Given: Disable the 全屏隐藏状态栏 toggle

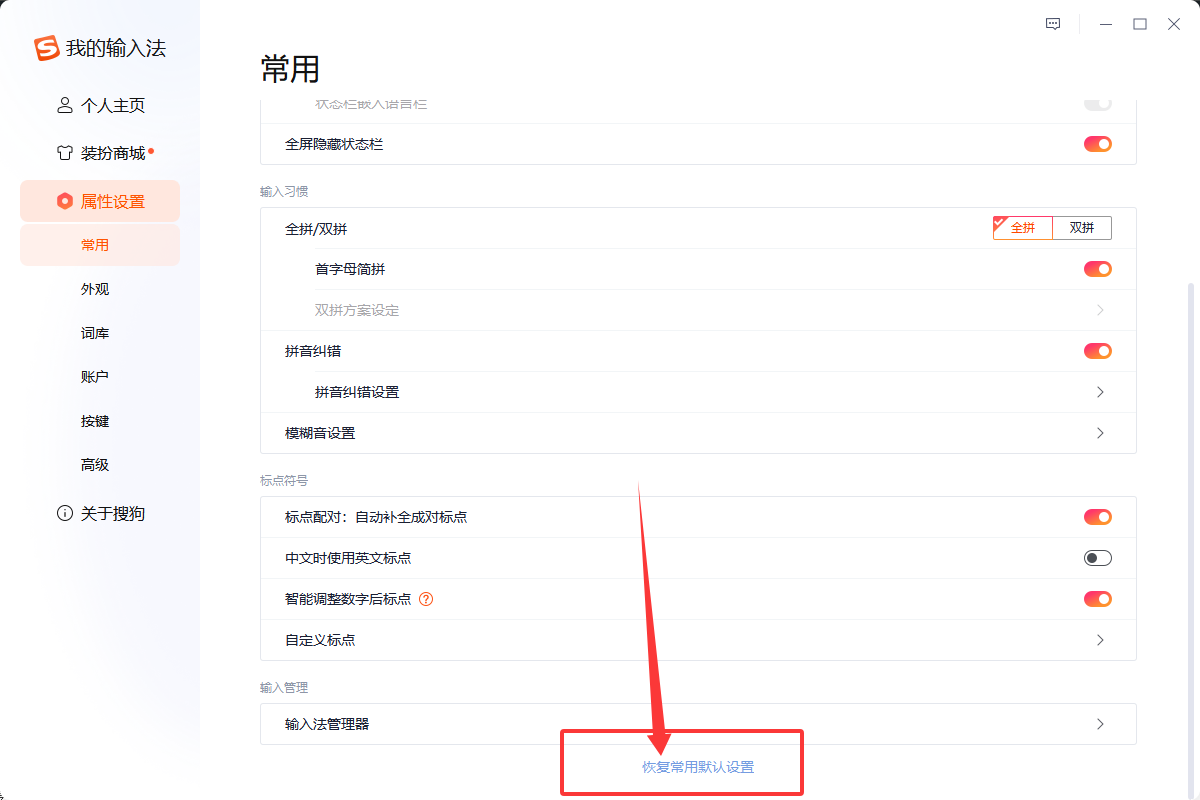Looking at the screenshot, I should click(x=1097, y=143).
